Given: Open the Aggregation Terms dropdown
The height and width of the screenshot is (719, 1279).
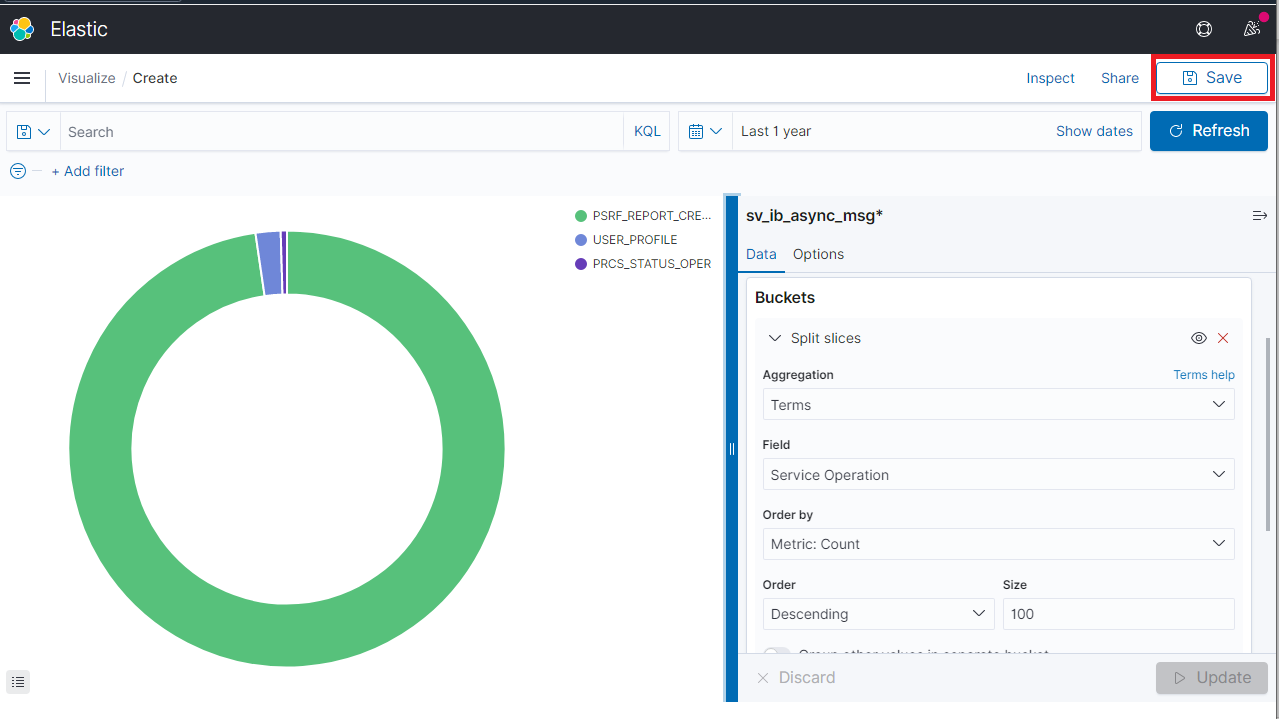Looking at the screenshot, I should pyautogui.click(x=997, y=405).
